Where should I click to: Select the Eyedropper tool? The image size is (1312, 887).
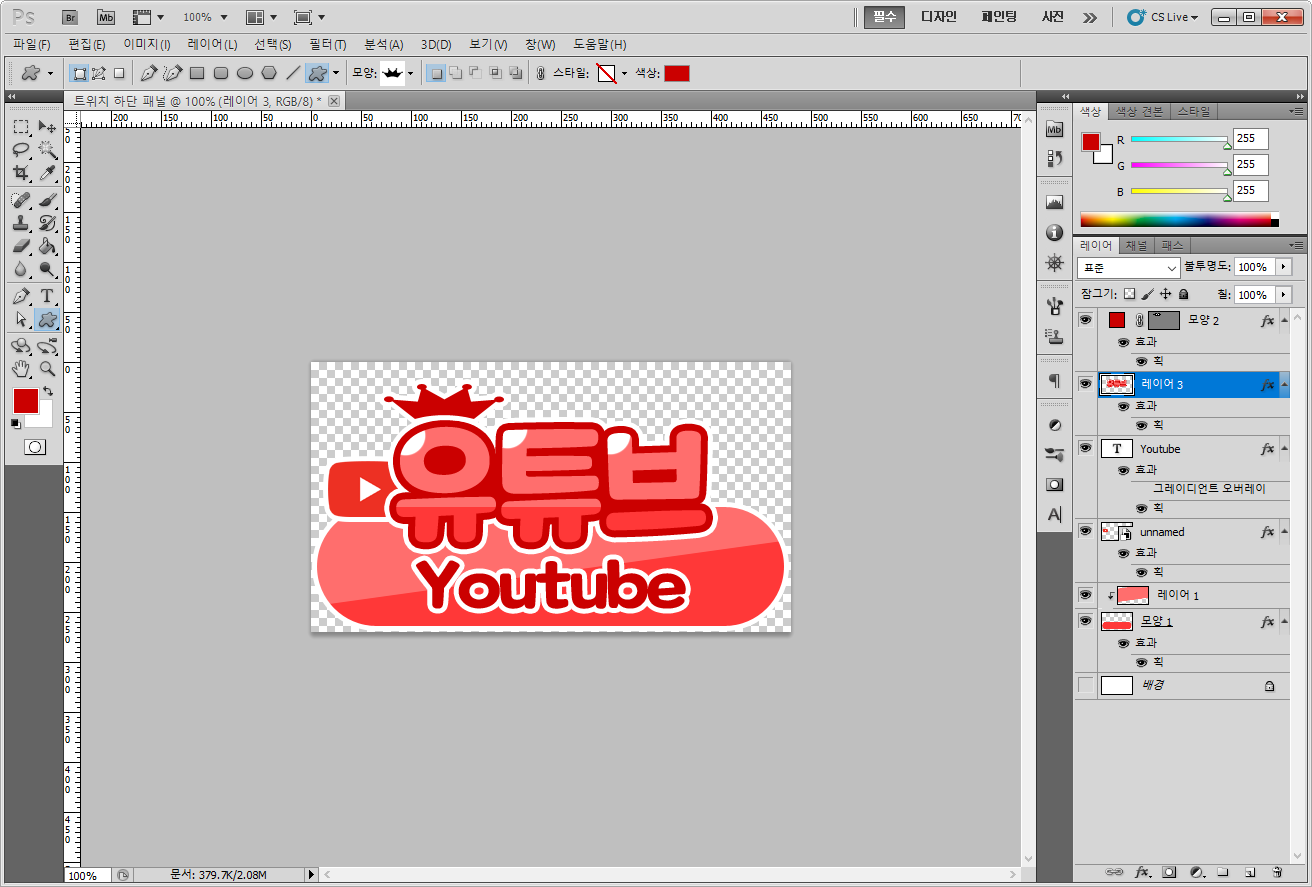tap(47, 172)
